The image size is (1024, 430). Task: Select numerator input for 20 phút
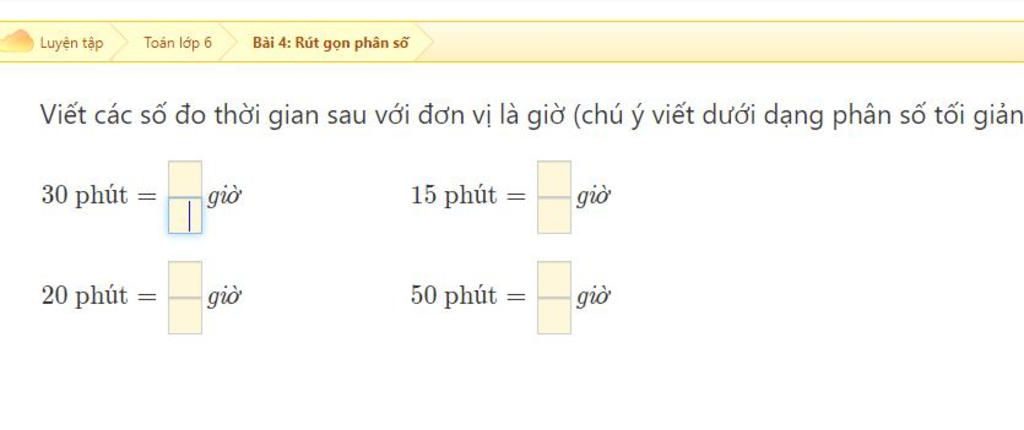pyautogui.click(x=185, y=279)
